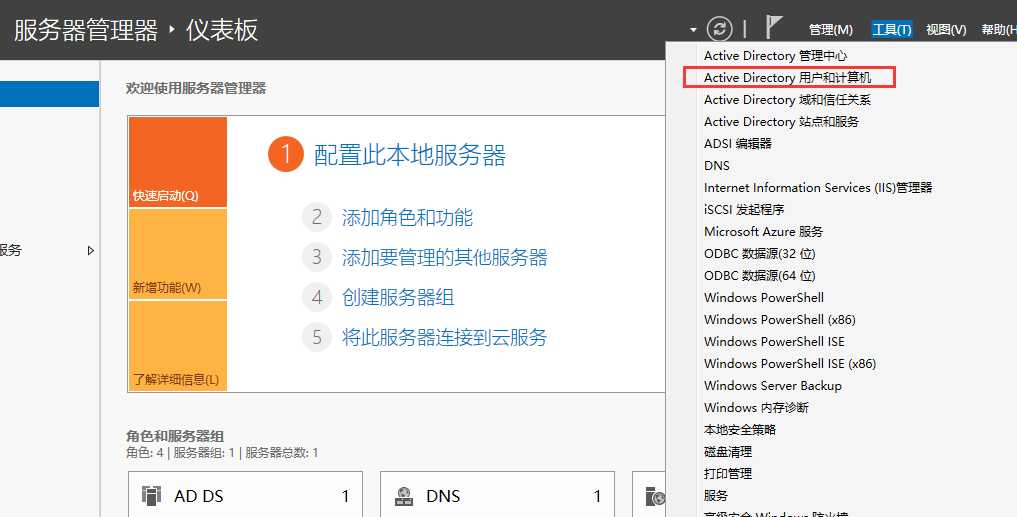This screenshot has width=1017, height=517.
Task: Expand the sidebar services arrow
Action: pyautogui.click(x=91, y=250)
